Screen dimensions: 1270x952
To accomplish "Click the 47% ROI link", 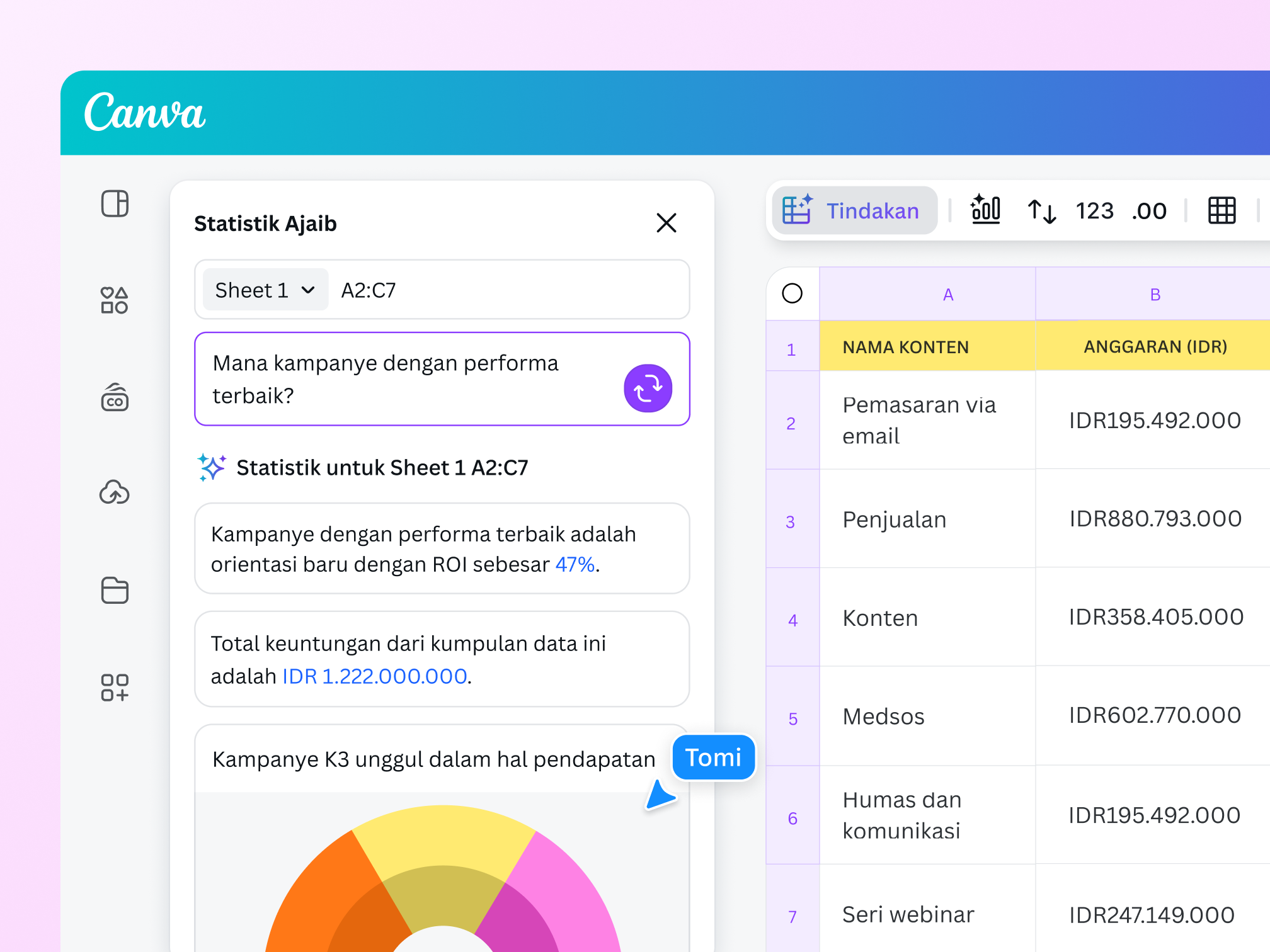I will click(573, 564).
